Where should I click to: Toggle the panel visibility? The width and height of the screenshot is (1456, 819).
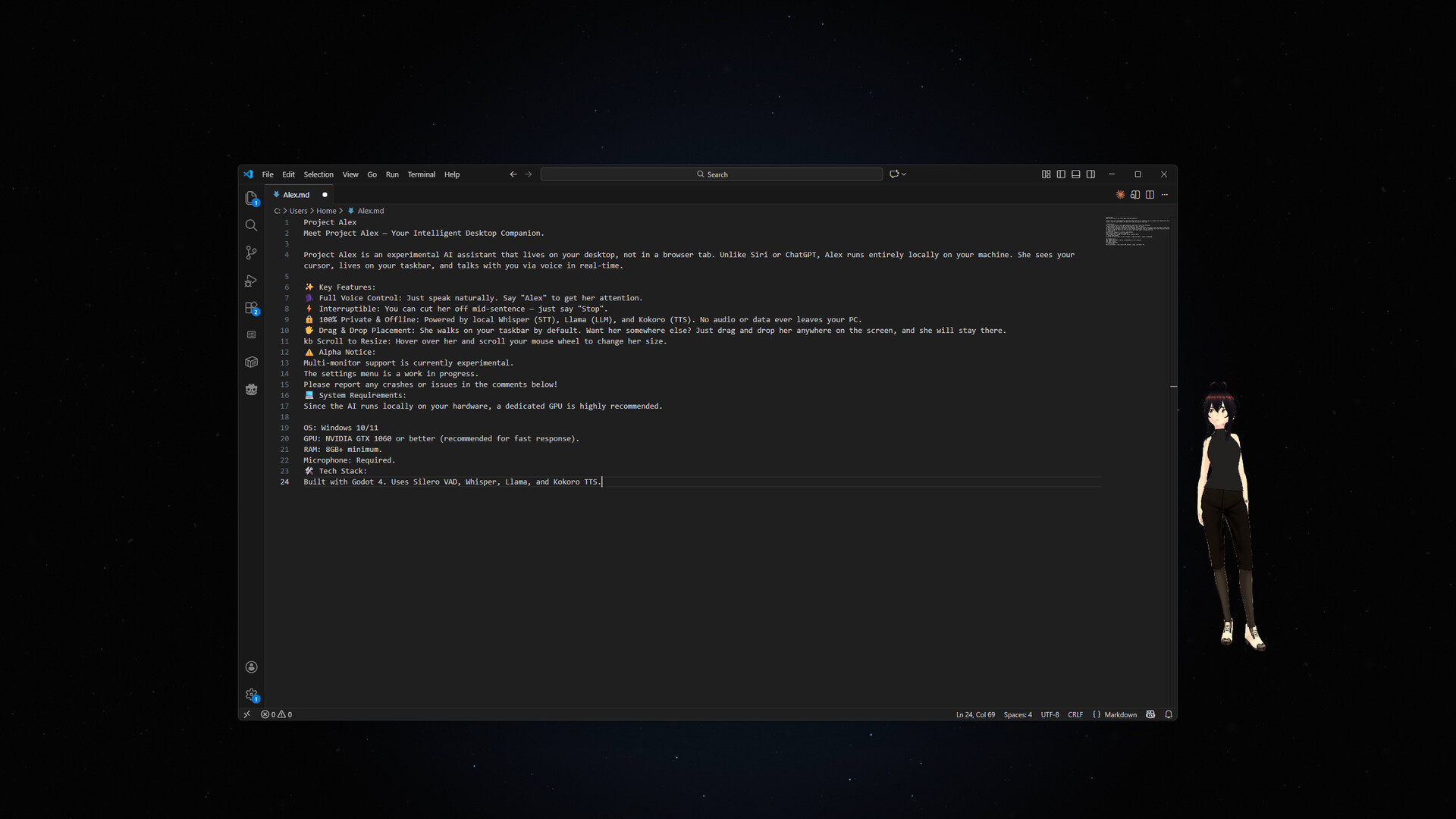tap(1075, 174)
